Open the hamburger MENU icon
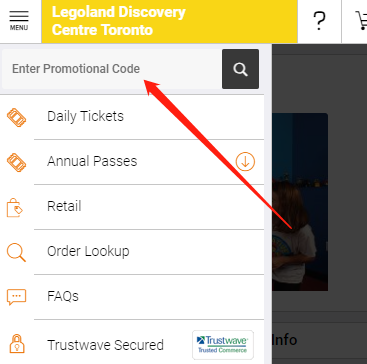 click(x=19, y=21)
